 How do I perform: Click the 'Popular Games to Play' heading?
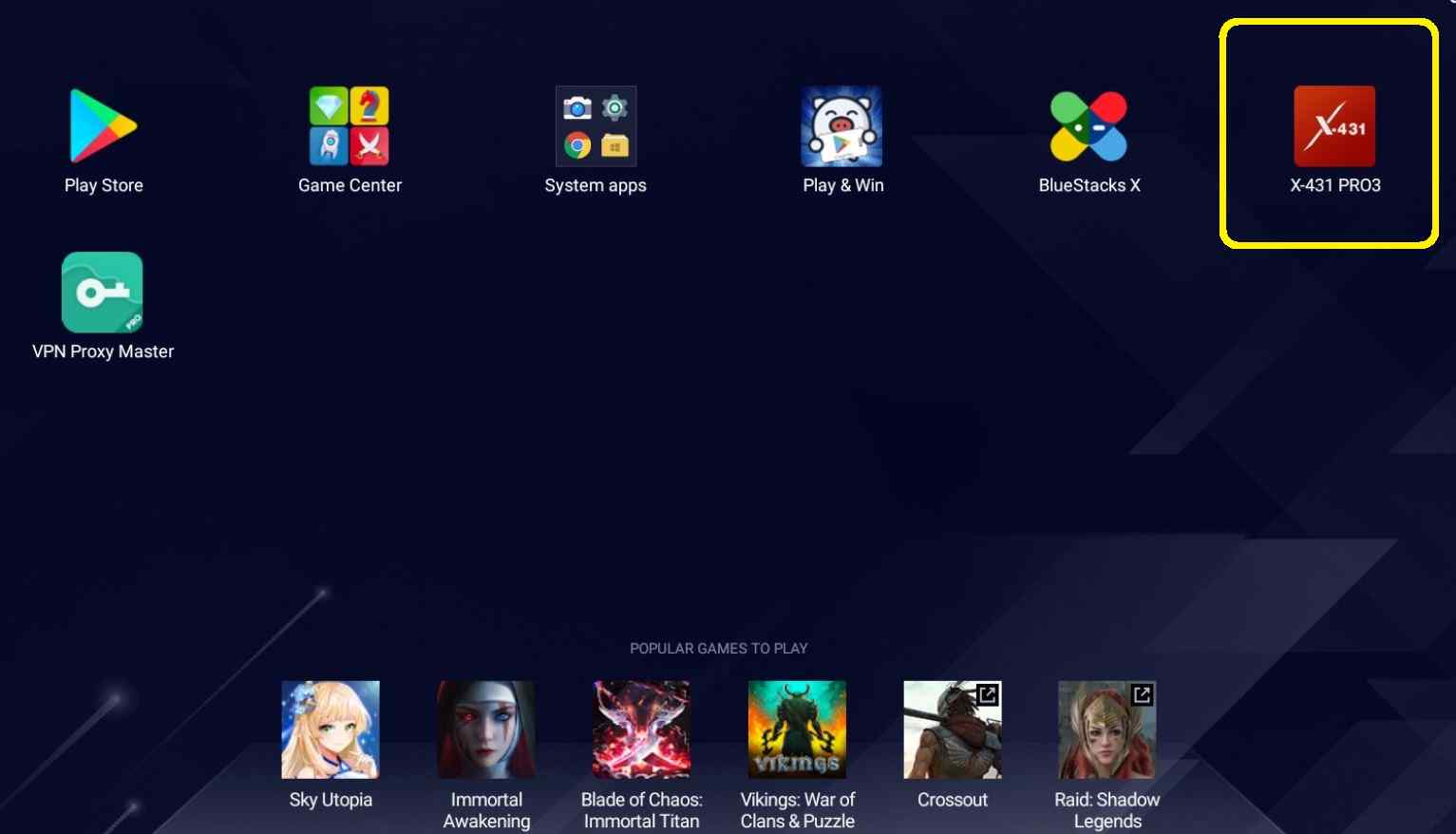point(718,649)
